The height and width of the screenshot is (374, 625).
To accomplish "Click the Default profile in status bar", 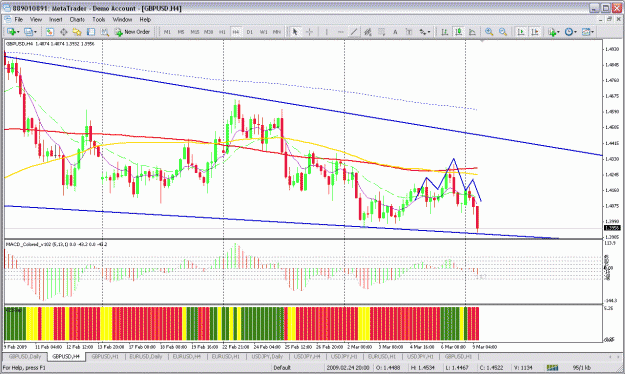I will coord(282,368).
